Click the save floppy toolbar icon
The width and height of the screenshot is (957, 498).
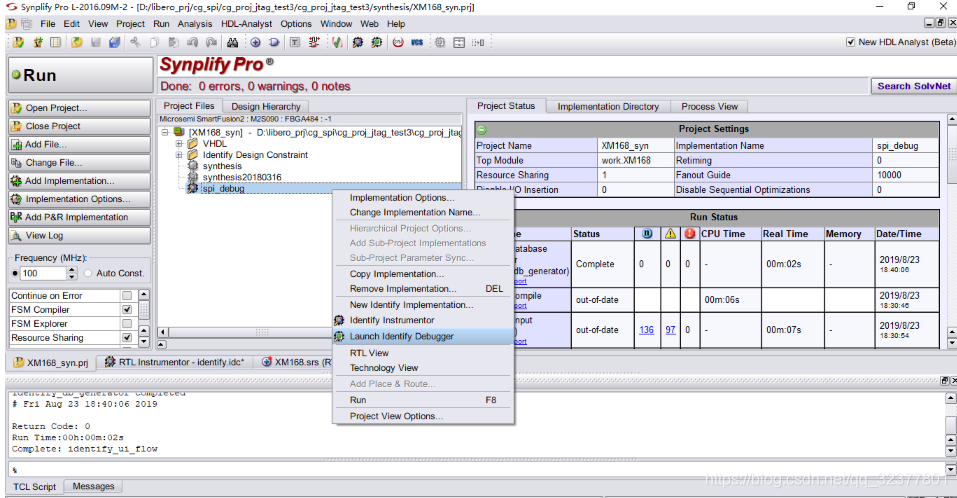[x=96, y=42]
